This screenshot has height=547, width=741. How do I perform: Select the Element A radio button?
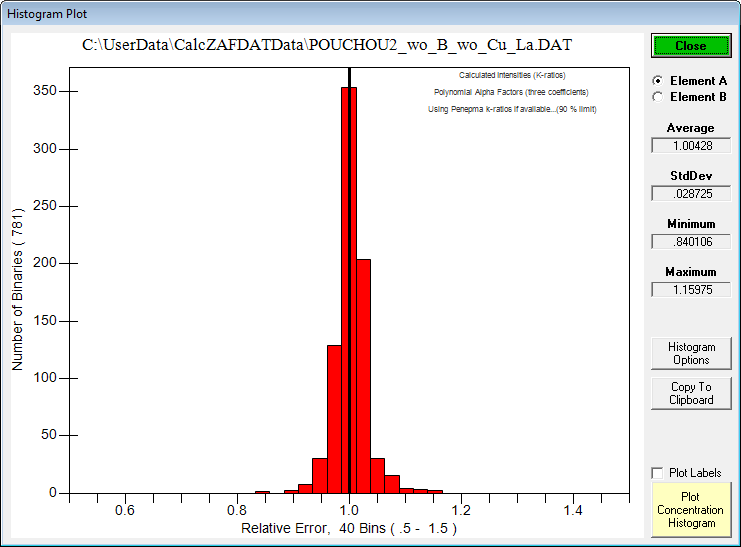(x=657, y=81)
